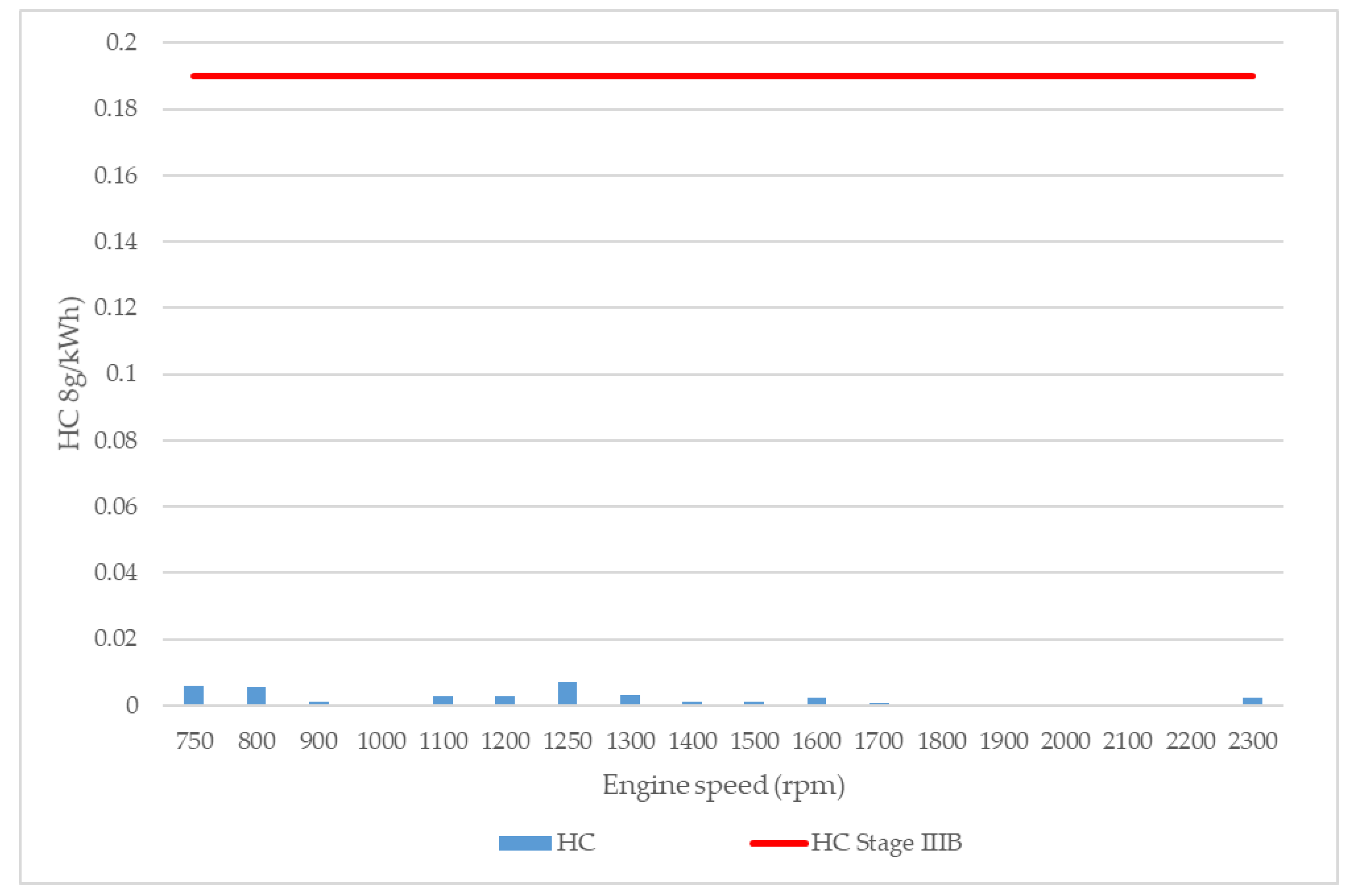Click the vertical HC axis title
Screen dimensions: 1353x896
[x=70, y=373]
